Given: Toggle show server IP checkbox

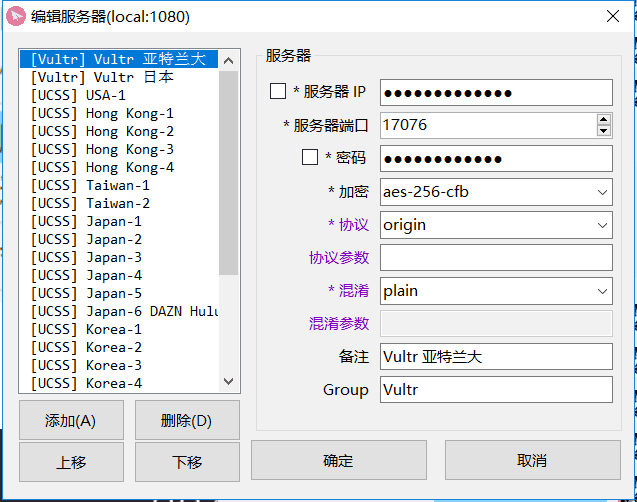Looking at the screenshot, I should [x=278, y=91].
